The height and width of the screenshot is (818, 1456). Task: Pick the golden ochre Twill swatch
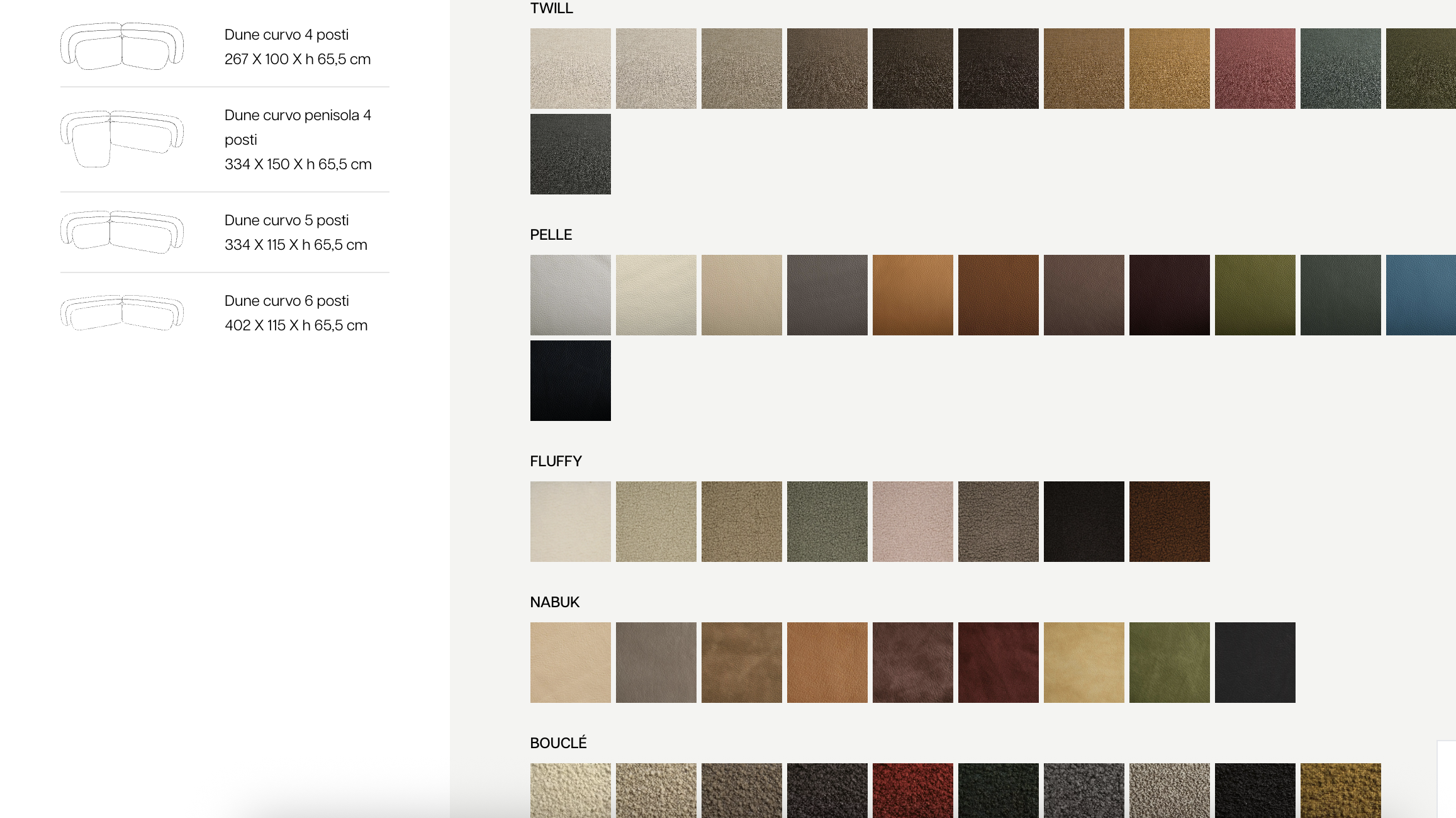[1170, 69]
